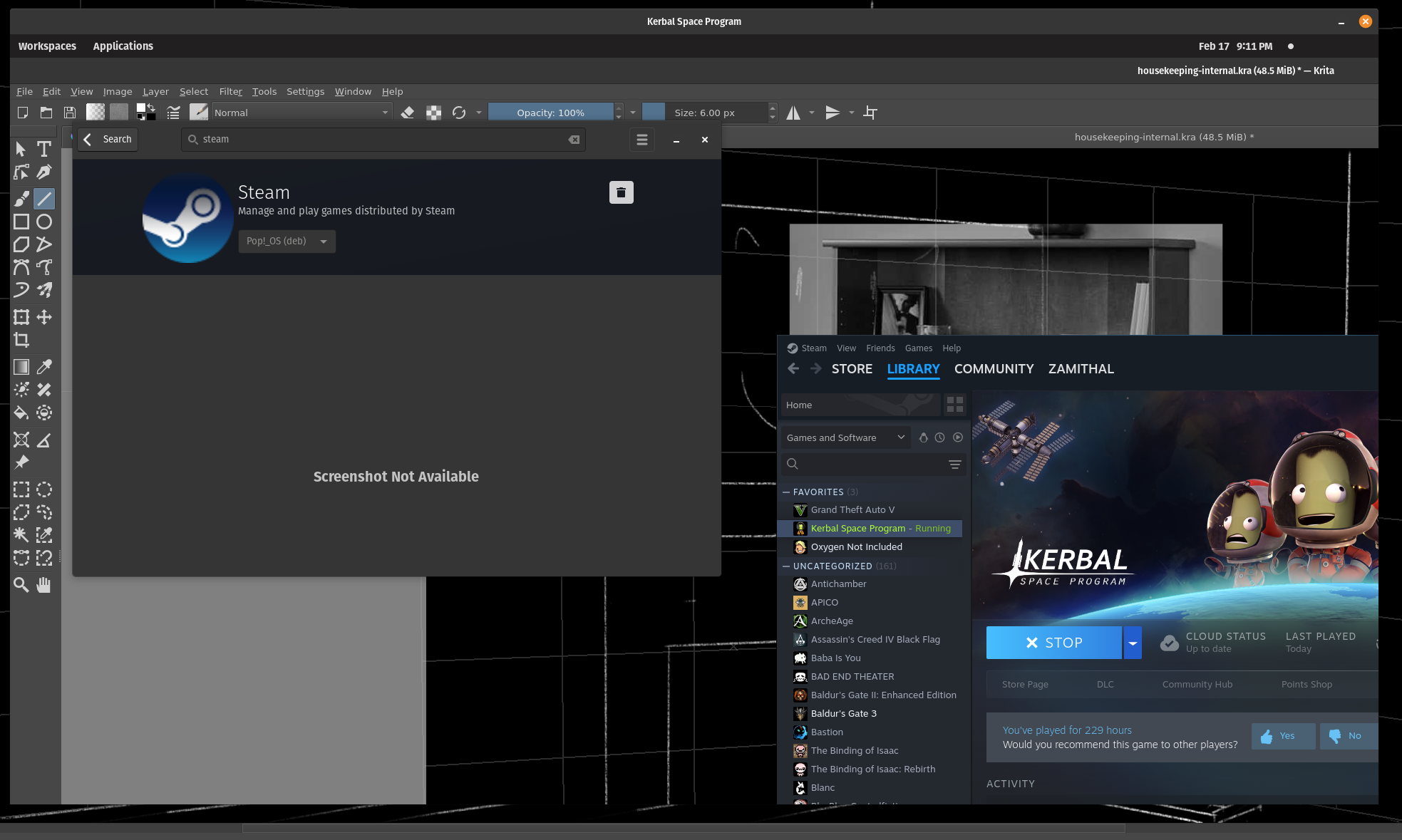This screenshot has height=840, width=1402.
Task: Select the Rectangle tool in Krita
Action: pos(21,222)
